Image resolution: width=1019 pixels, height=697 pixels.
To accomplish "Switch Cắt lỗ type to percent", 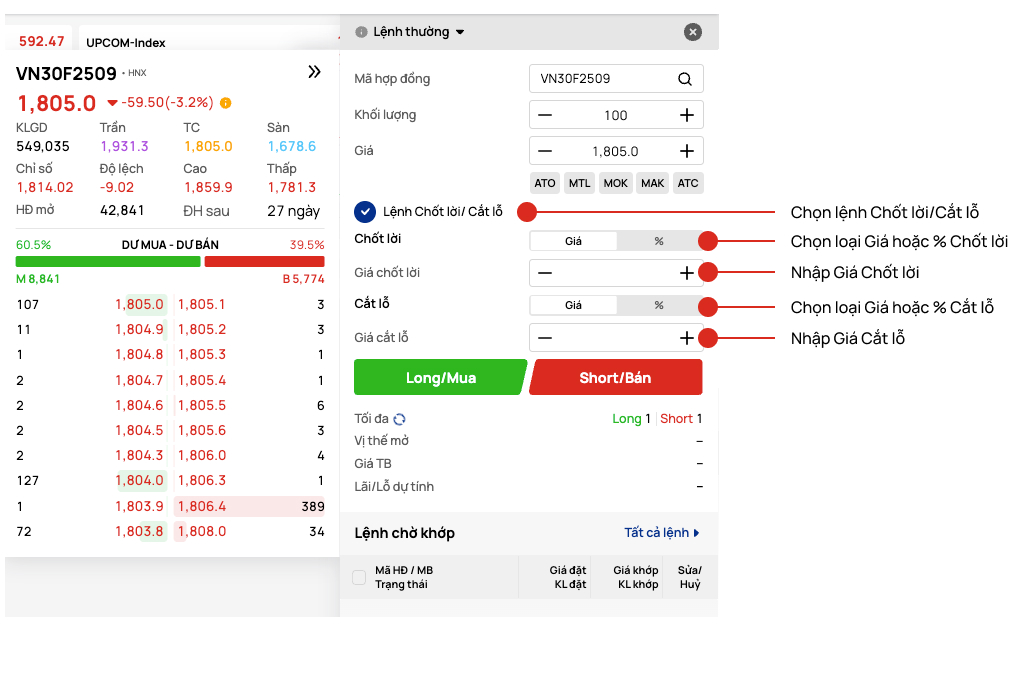I will (x=659, y=305).
